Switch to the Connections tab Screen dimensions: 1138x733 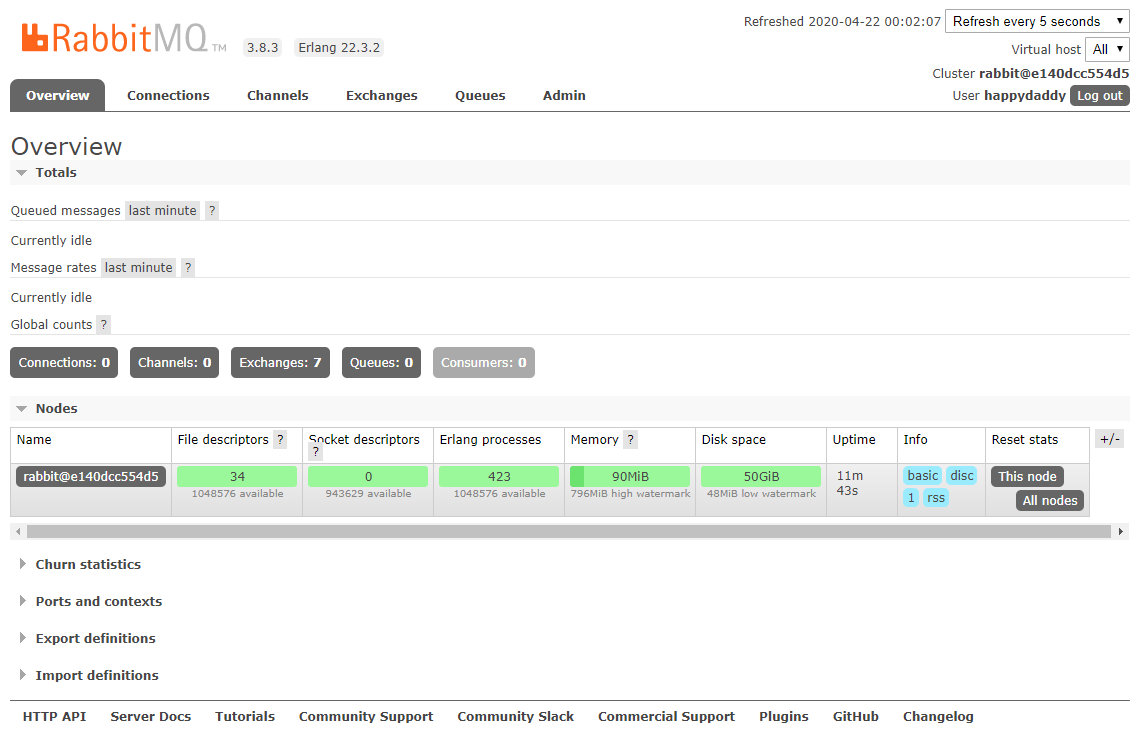(x=168, y=95)
